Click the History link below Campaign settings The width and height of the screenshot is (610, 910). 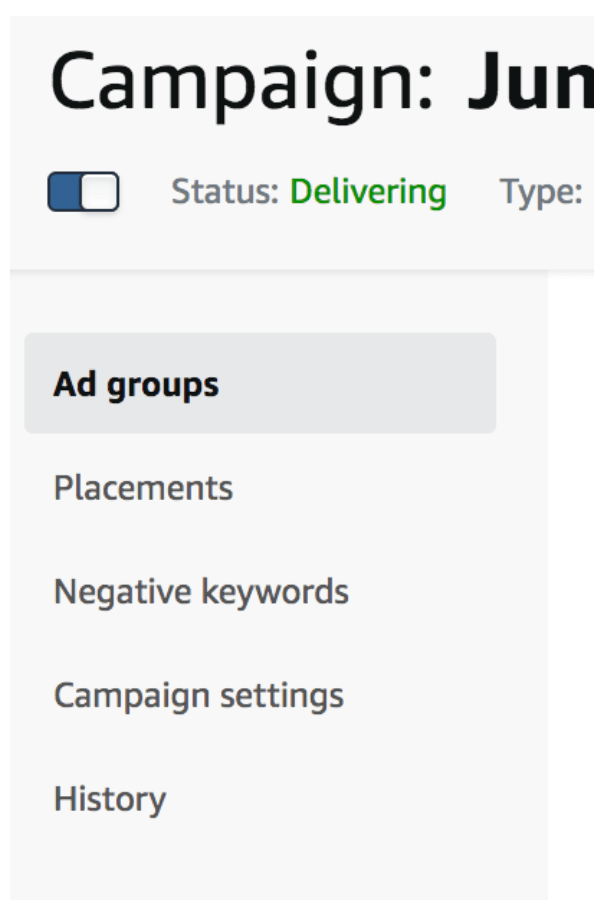click(x=110, y=800)
